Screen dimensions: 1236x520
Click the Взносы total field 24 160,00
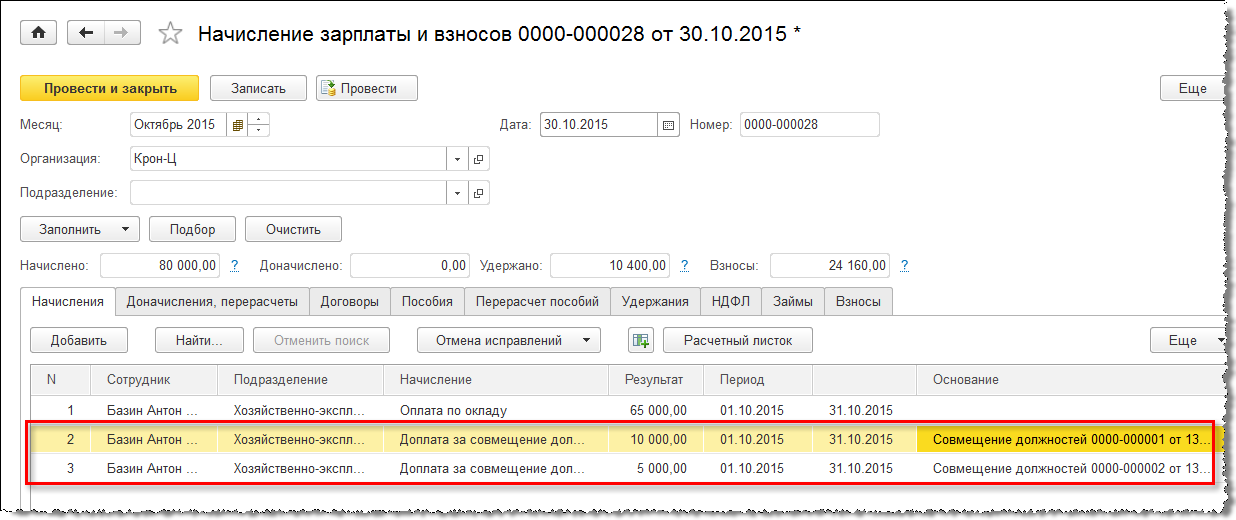click(829, 266)
